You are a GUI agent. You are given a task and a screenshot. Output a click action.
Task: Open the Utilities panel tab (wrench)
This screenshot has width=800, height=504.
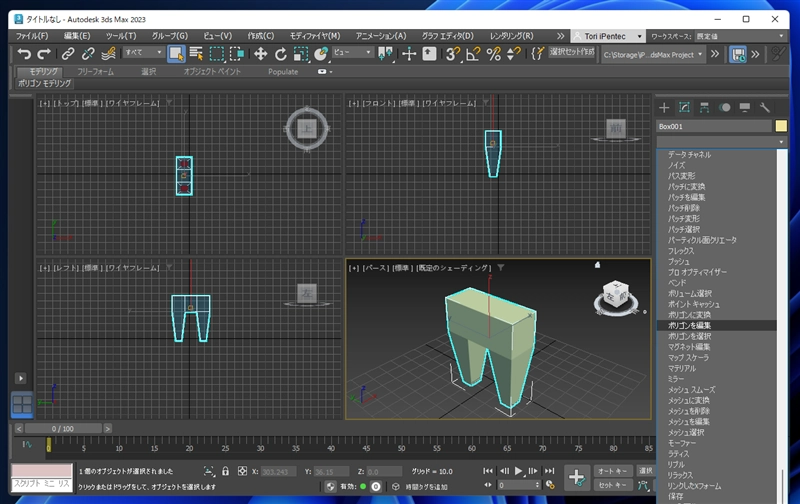tap(764, 108)
